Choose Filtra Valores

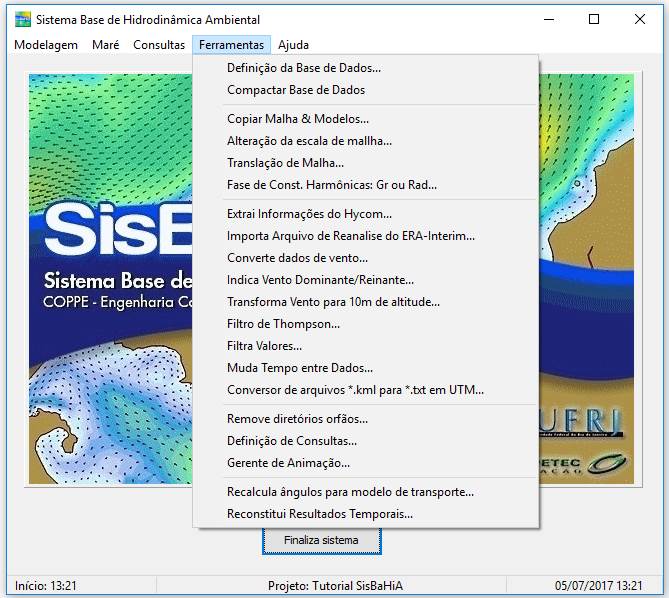point(366,346)
